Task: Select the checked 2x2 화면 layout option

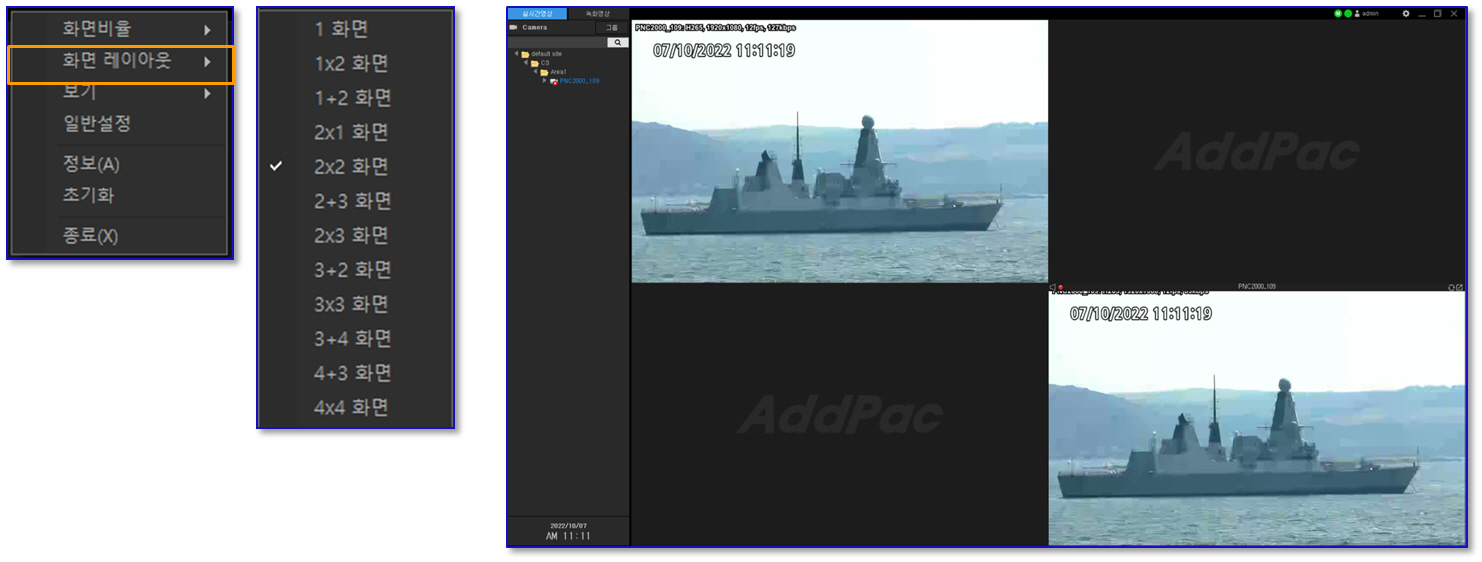Action: (351, 167)
